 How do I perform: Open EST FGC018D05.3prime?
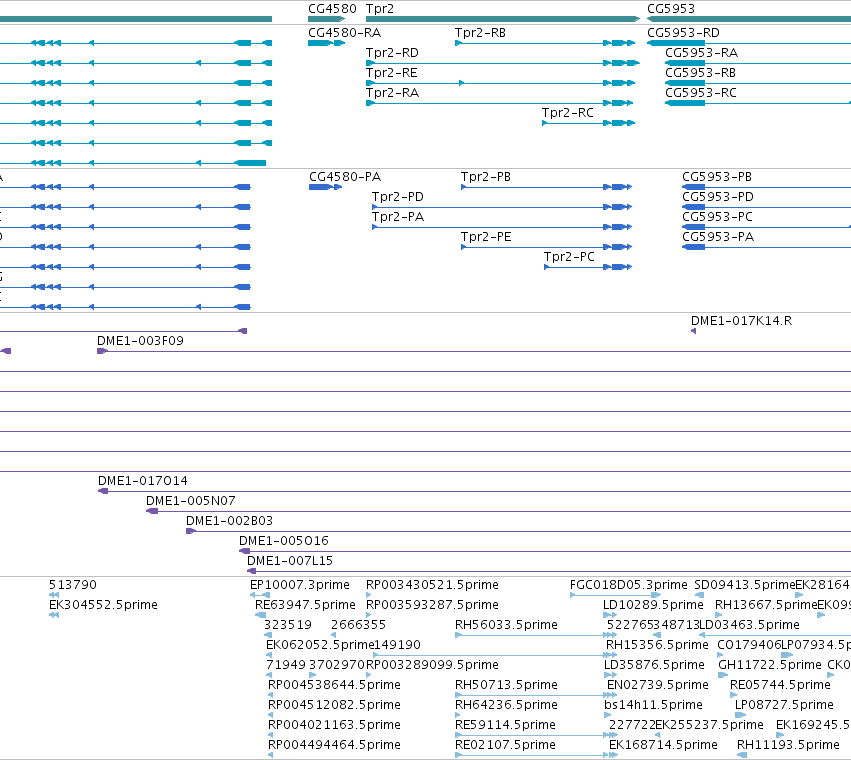(x=628, y=585)
